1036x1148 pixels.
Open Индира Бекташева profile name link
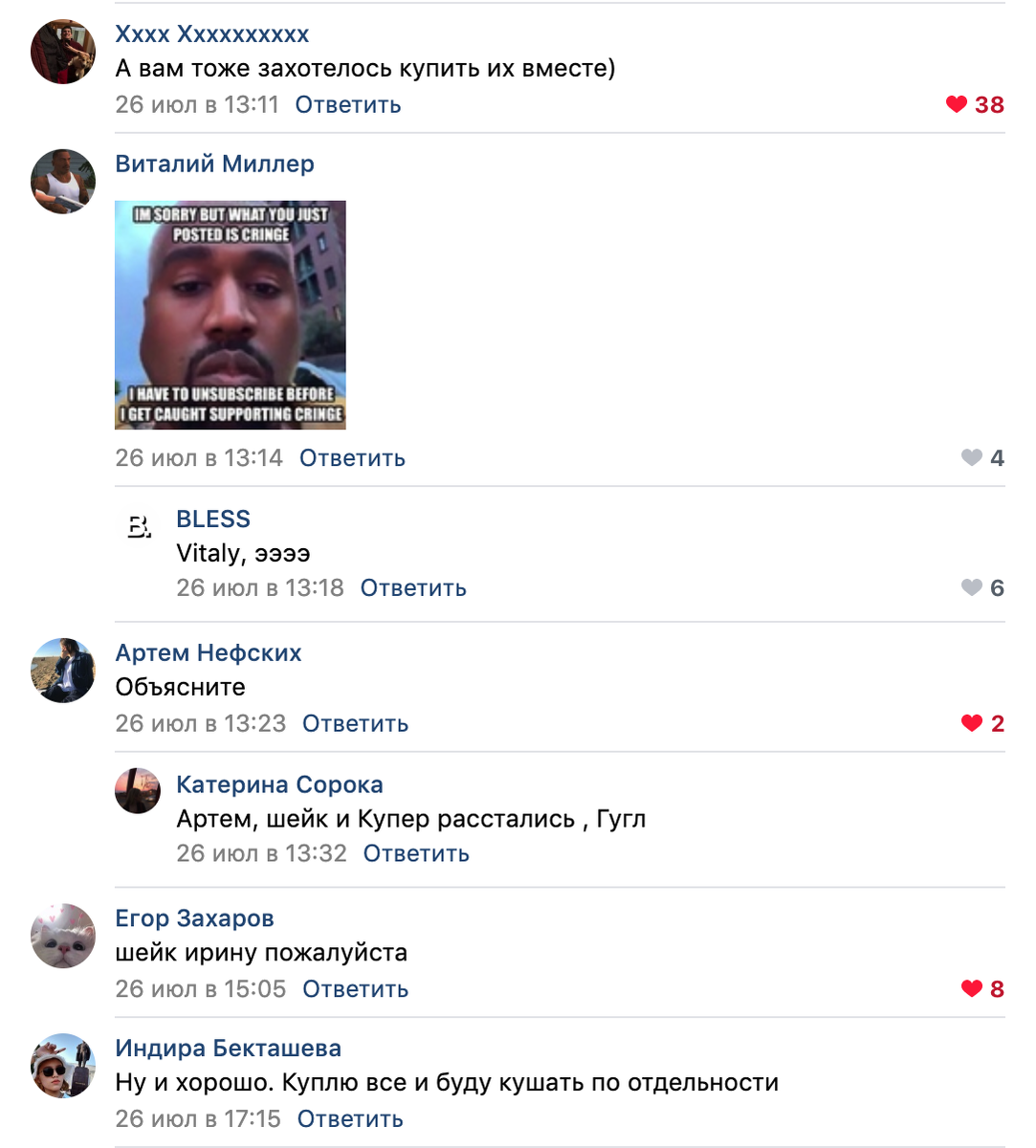click(x=228, y=1049)
